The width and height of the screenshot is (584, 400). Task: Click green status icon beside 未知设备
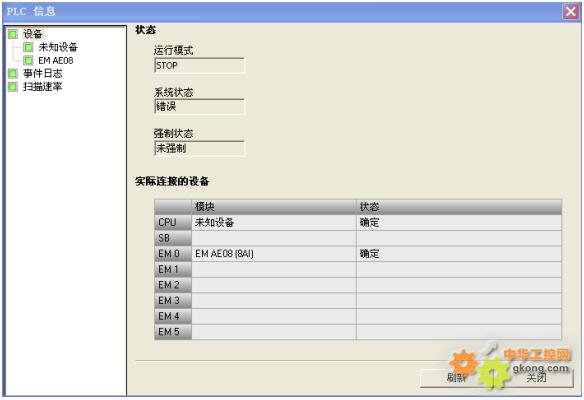(x=28, y=47)
